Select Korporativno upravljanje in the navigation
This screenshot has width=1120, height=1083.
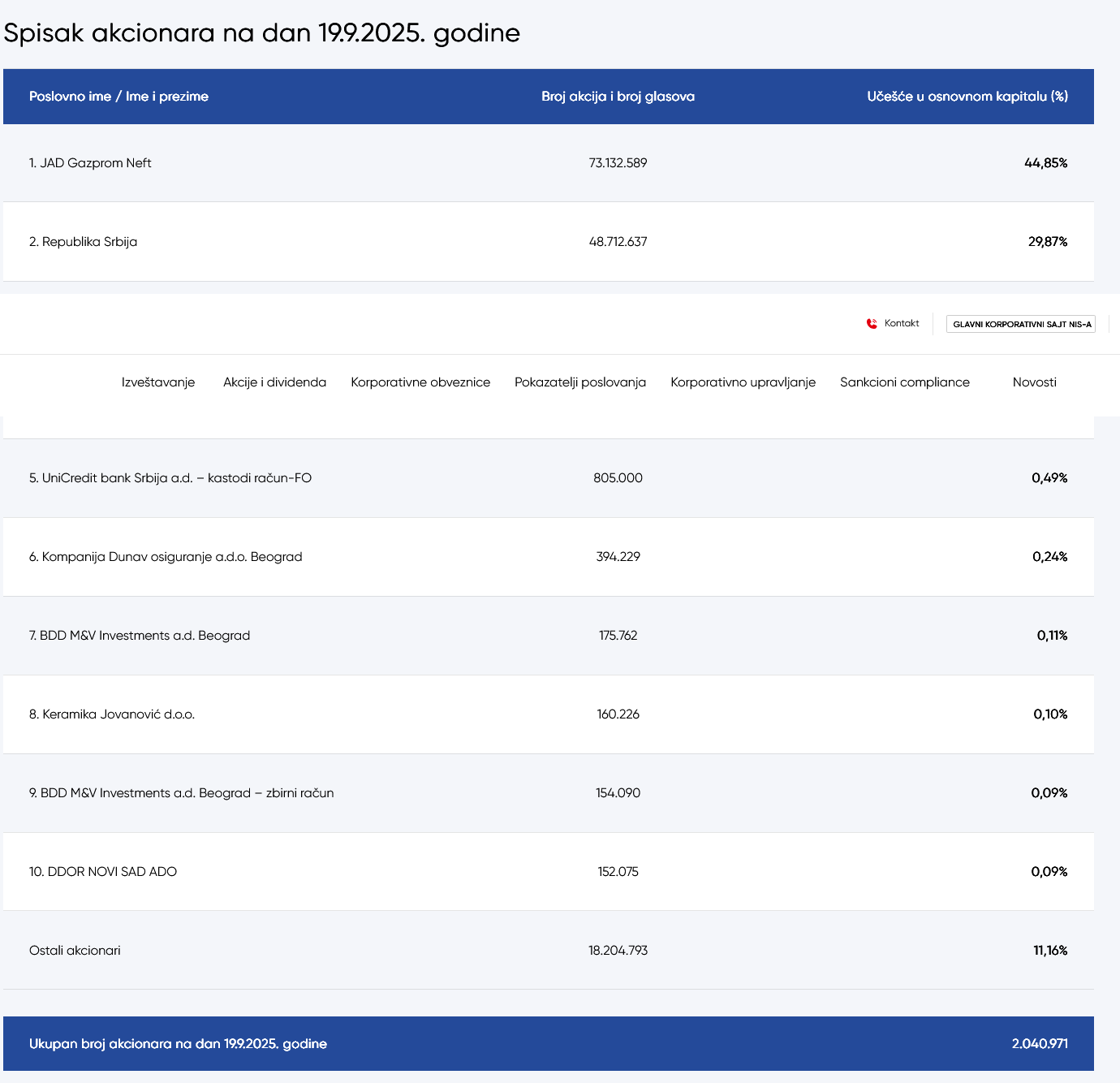(x=743, y=382)
